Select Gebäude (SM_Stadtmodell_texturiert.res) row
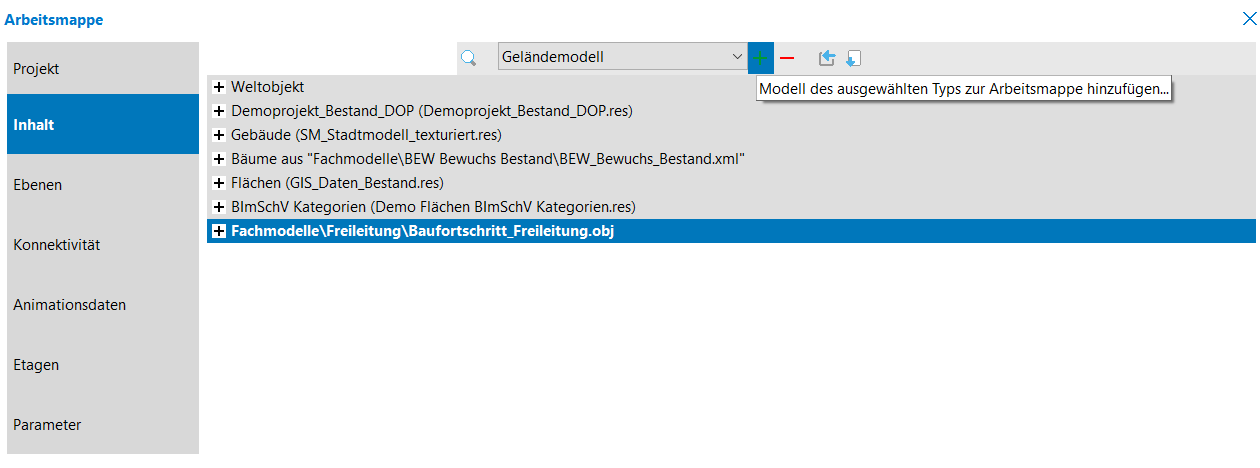The image size is (1260, 468). (x=731, y=135)
